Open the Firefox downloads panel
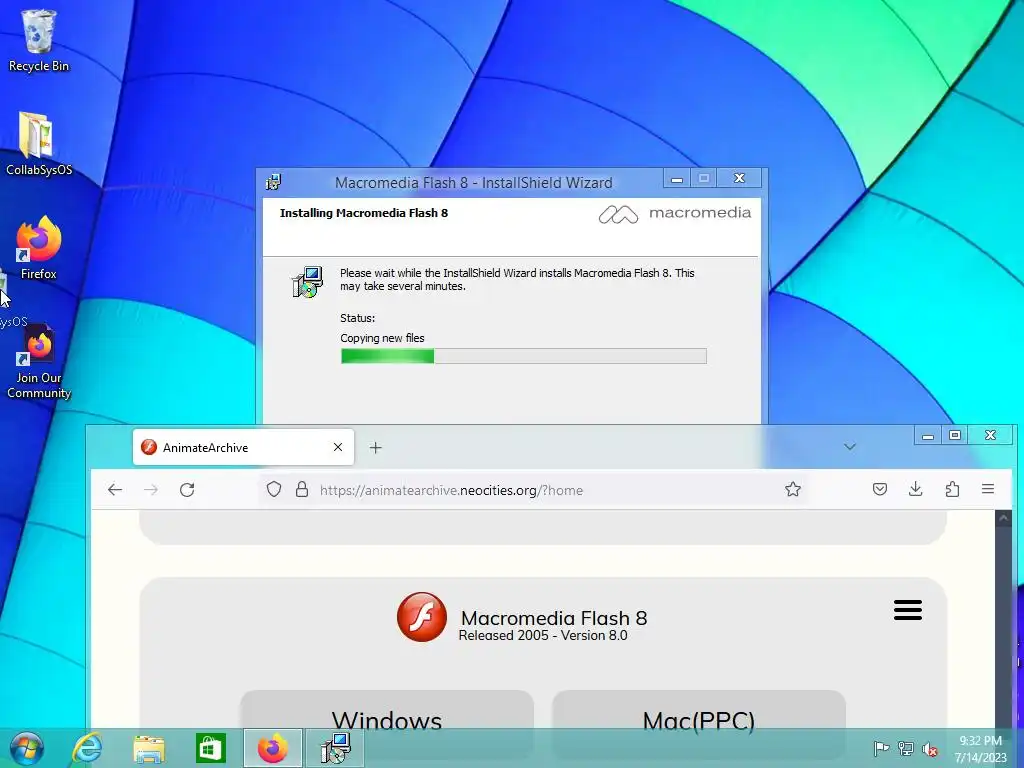The image size is (1024, 768). click(916, 489)
